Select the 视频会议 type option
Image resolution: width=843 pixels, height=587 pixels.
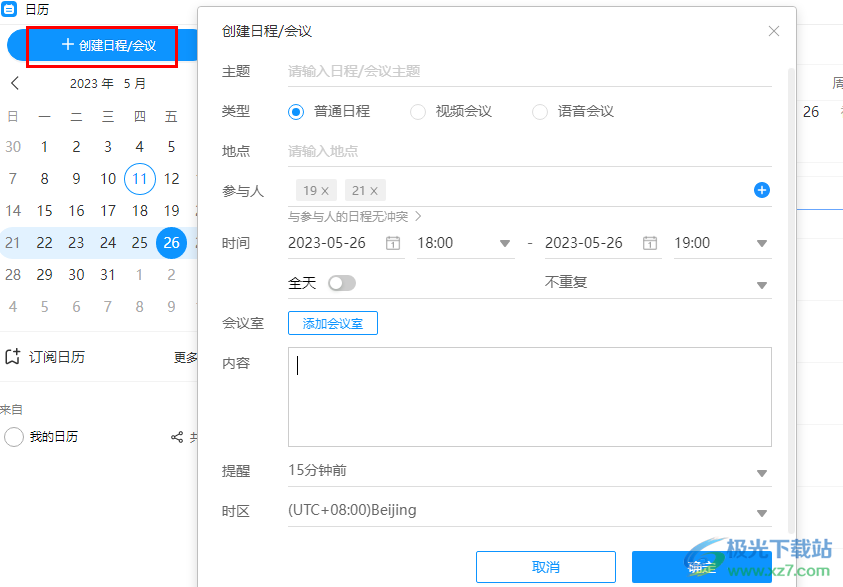point(418,112)
